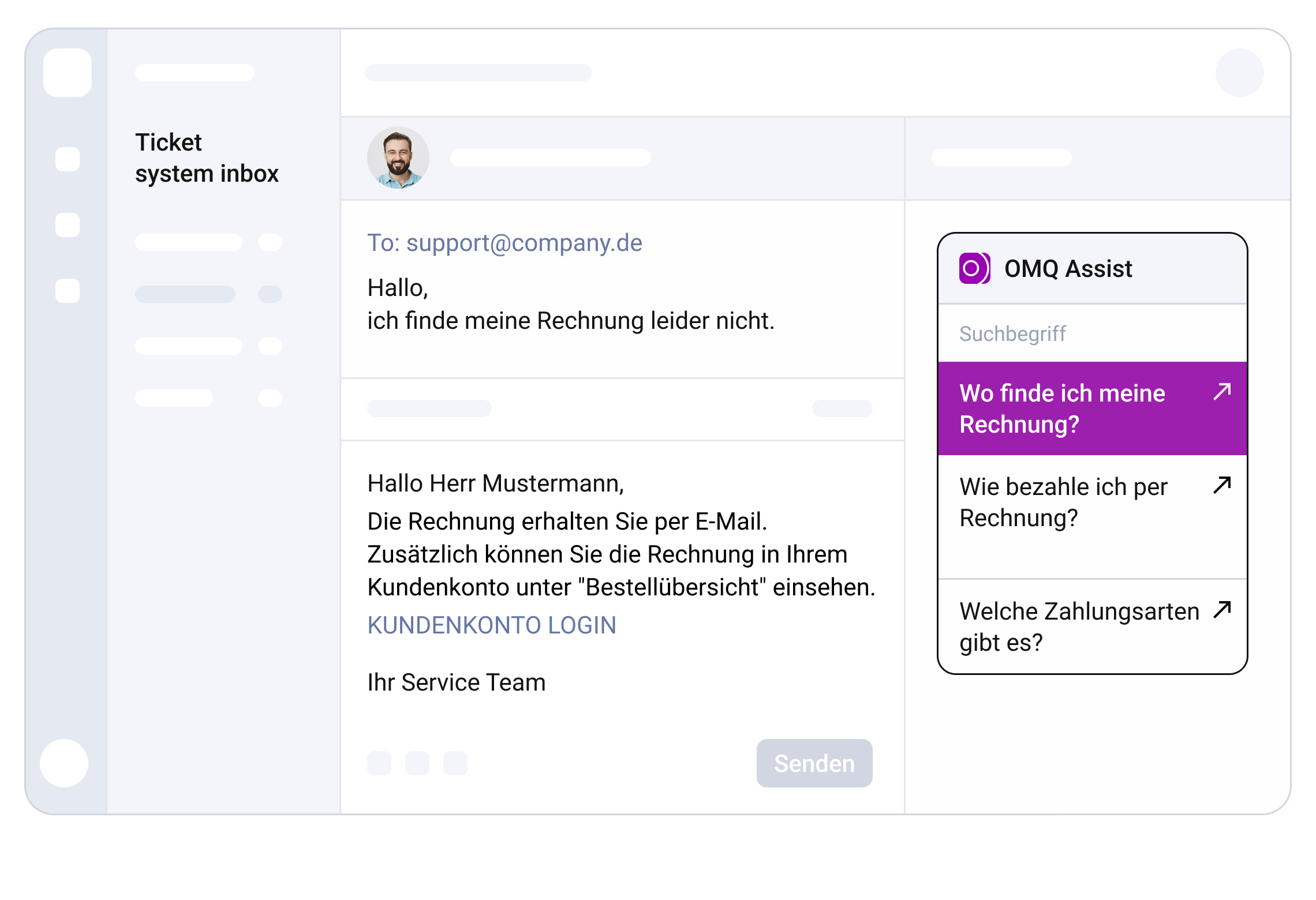The width and height of the screenshot is (1316, 900).
Task: Click the customer avatar photo
Action: pyautogui.click(x=398, y=157)
